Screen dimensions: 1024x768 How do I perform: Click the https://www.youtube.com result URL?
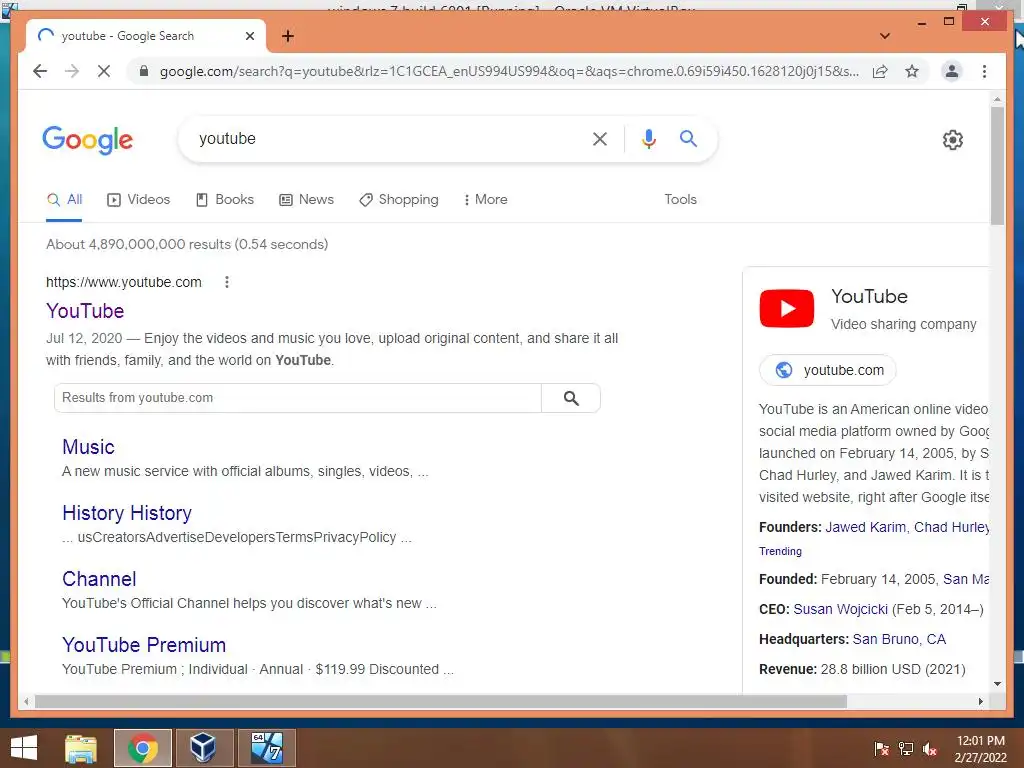123,282
